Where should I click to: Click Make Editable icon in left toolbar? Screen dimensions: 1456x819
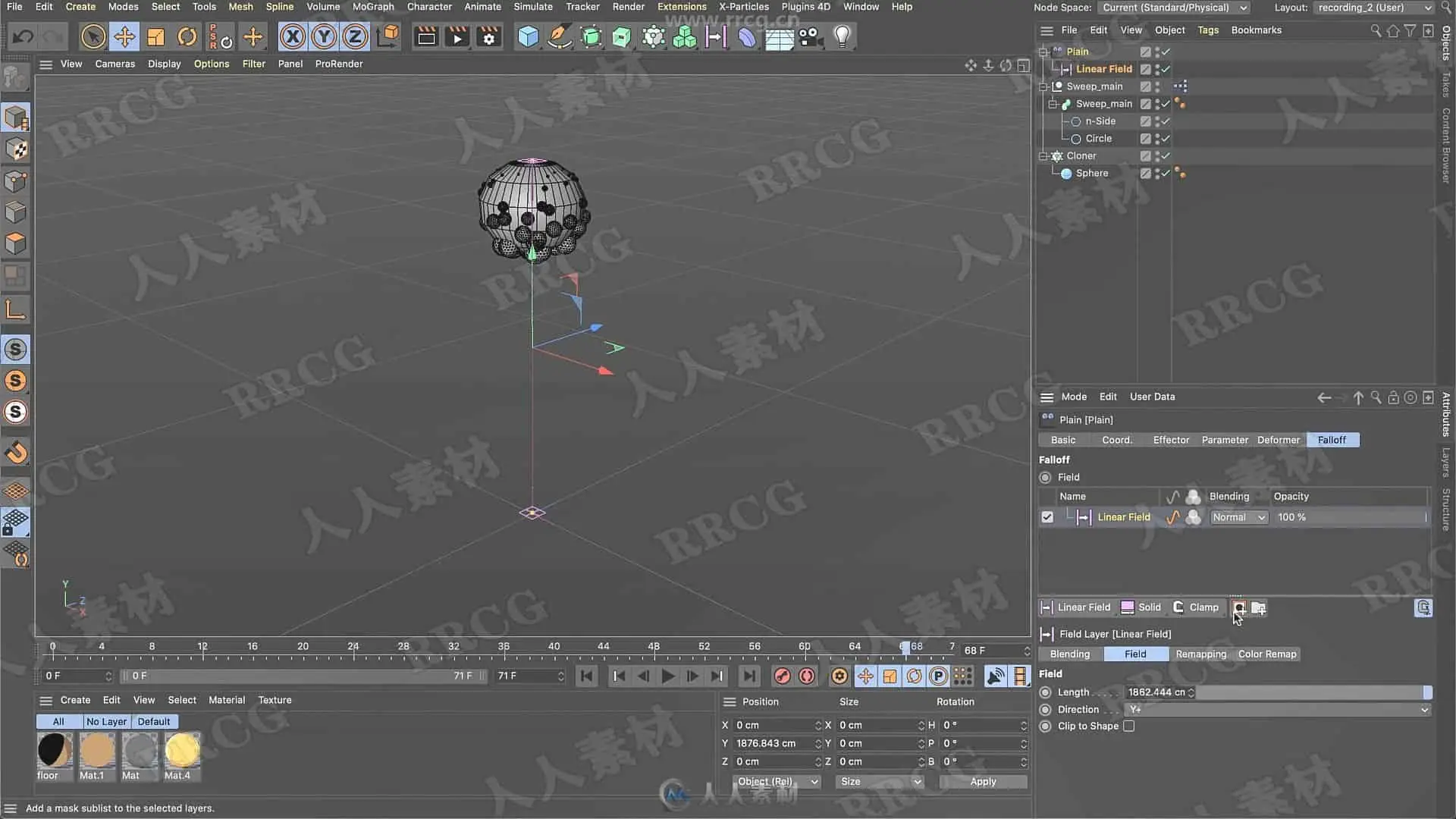(x=16, y=78)
